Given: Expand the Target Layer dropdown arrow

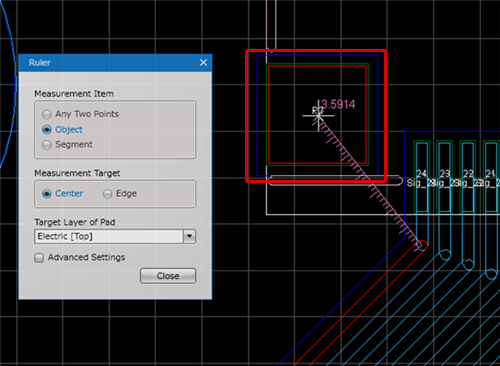Looking at the screenshot, I should click(x=189, y=236).
